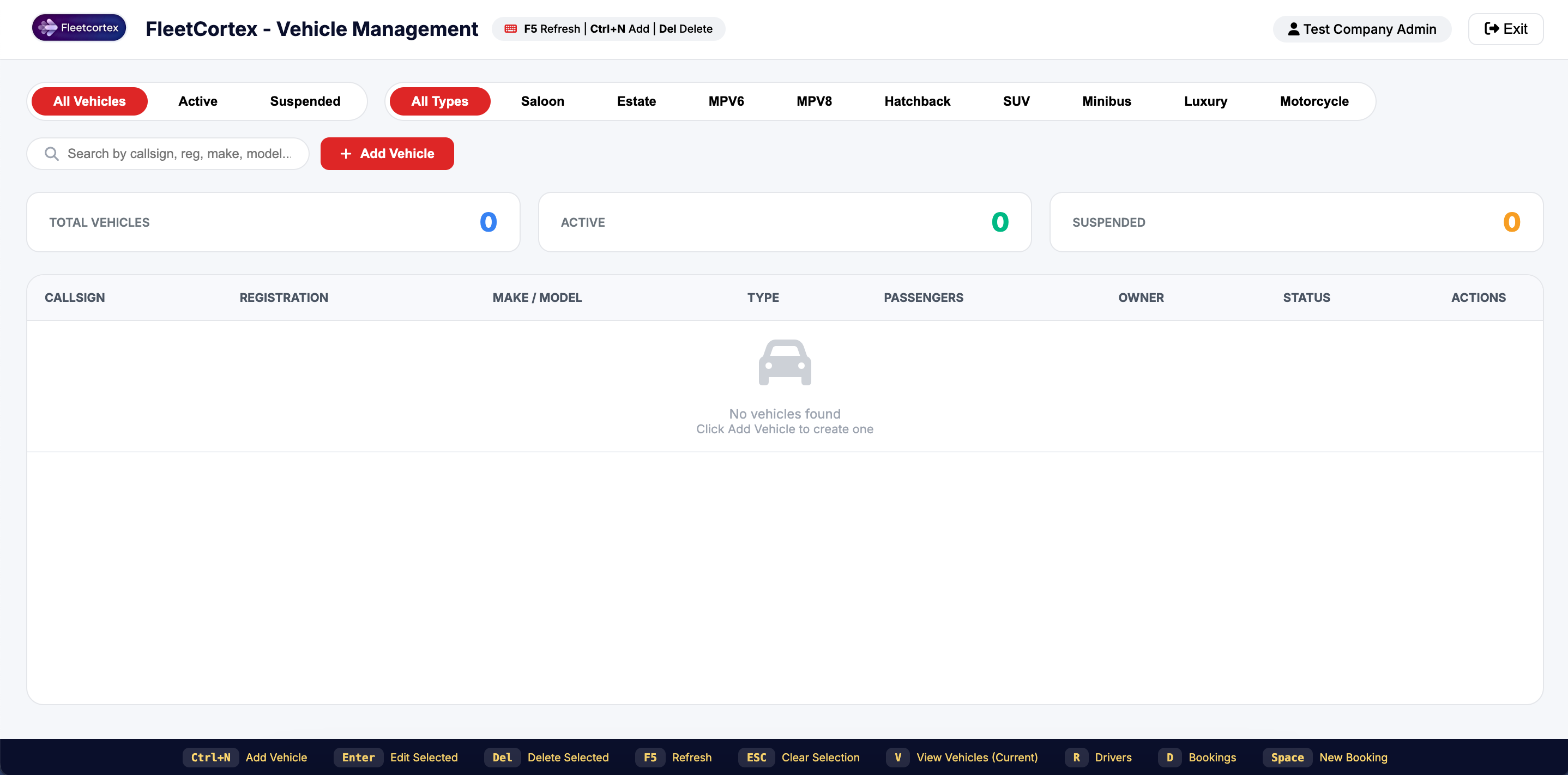The height and width of the screenshot is (775, 1568).
Task: Filter by SUV vehicle type
Action: (x=1016, y=101)
